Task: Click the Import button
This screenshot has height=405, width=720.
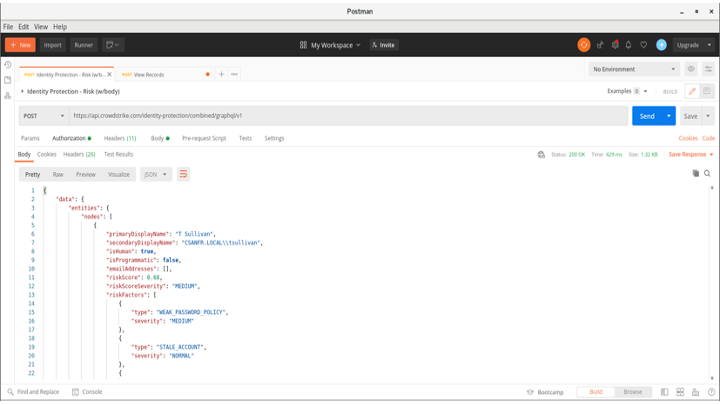Action: pyautogui.click(x=52, y=45)
